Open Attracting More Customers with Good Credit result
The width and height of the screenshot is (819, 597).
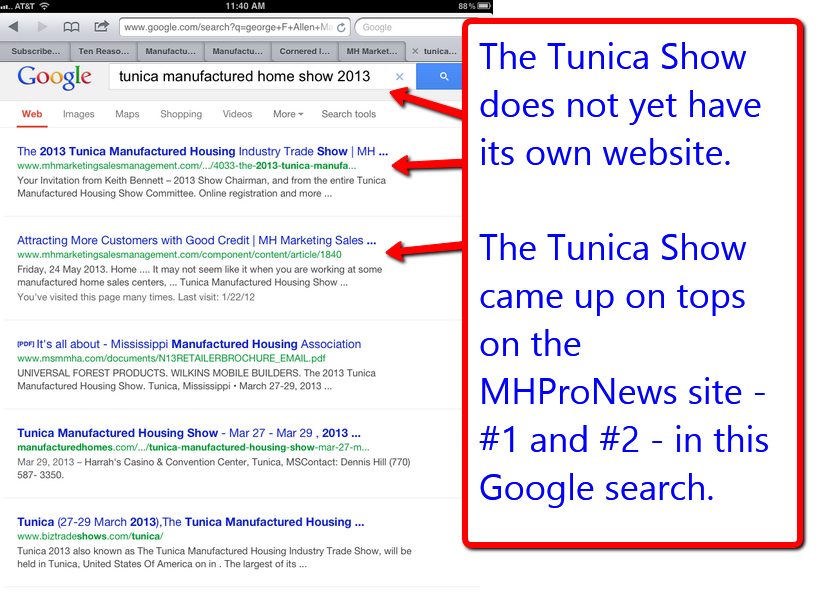pos(196,240)
